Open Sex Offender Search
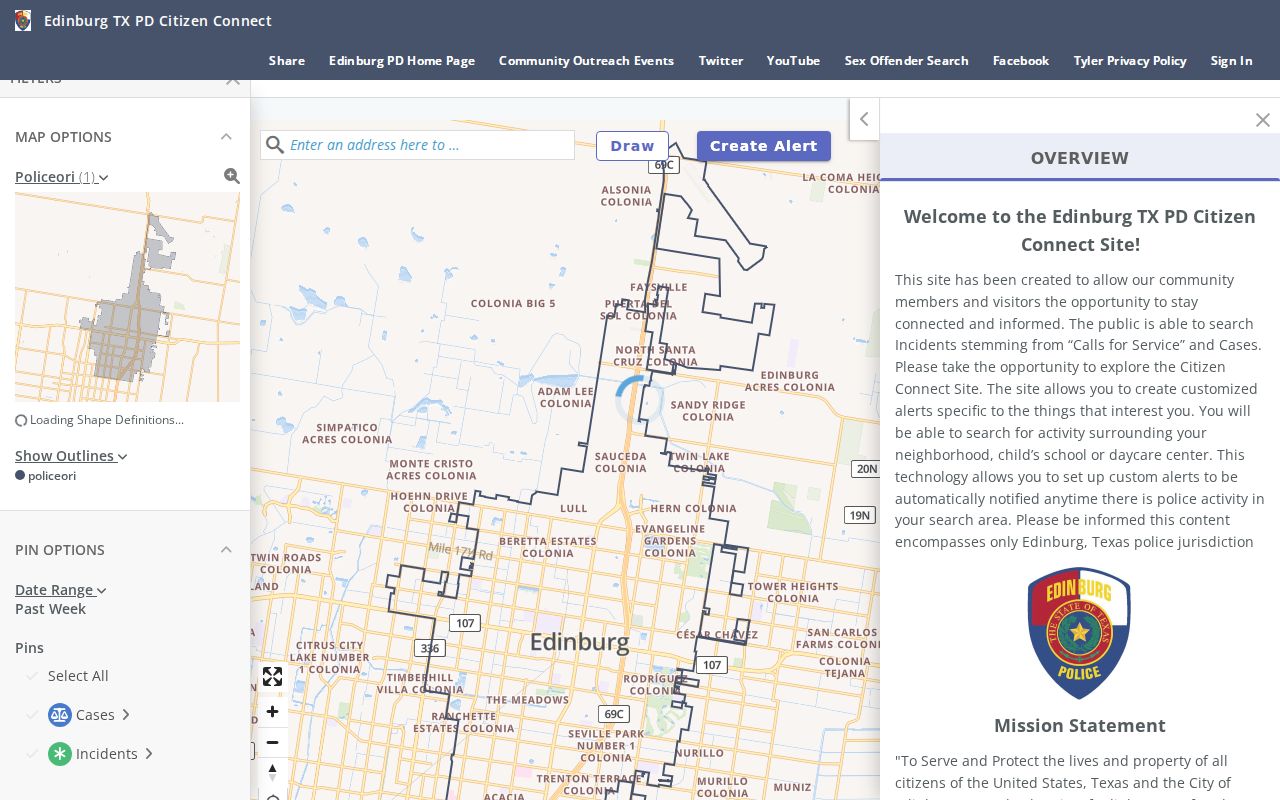 coord(907,61)
